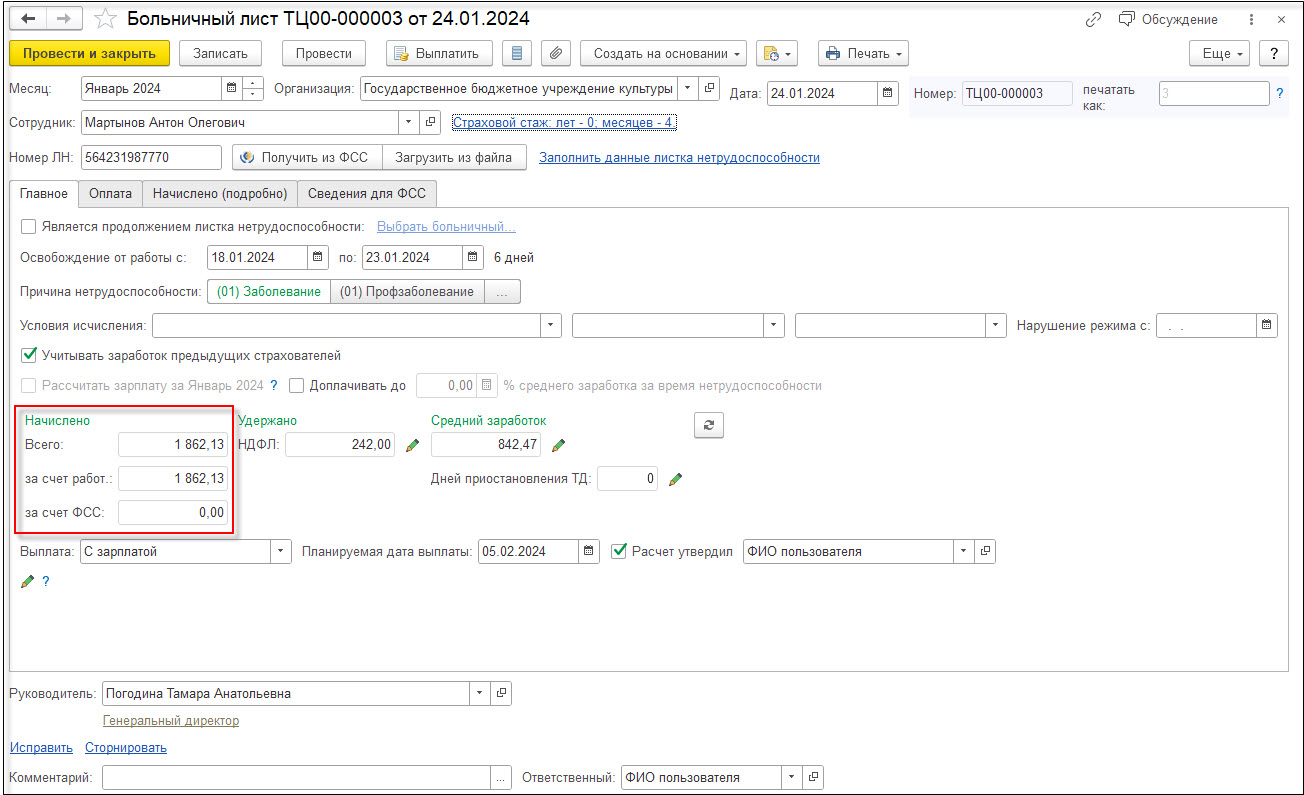This screenshot has width=1304, height=795.
Task: Expand the Ответственный dropdown
Action: coord(791,777)
